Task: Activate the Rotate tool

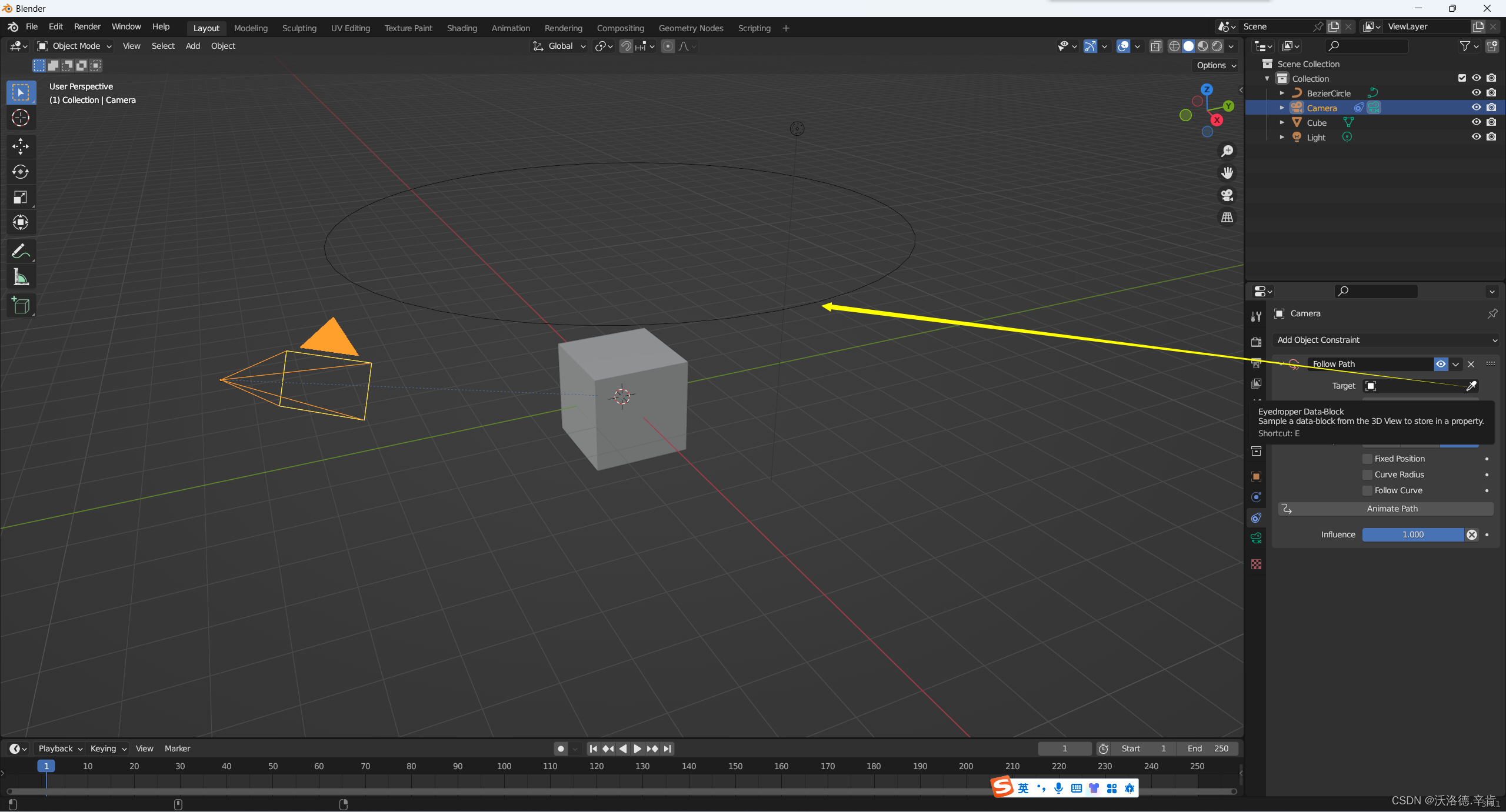Action: point(21,172)
